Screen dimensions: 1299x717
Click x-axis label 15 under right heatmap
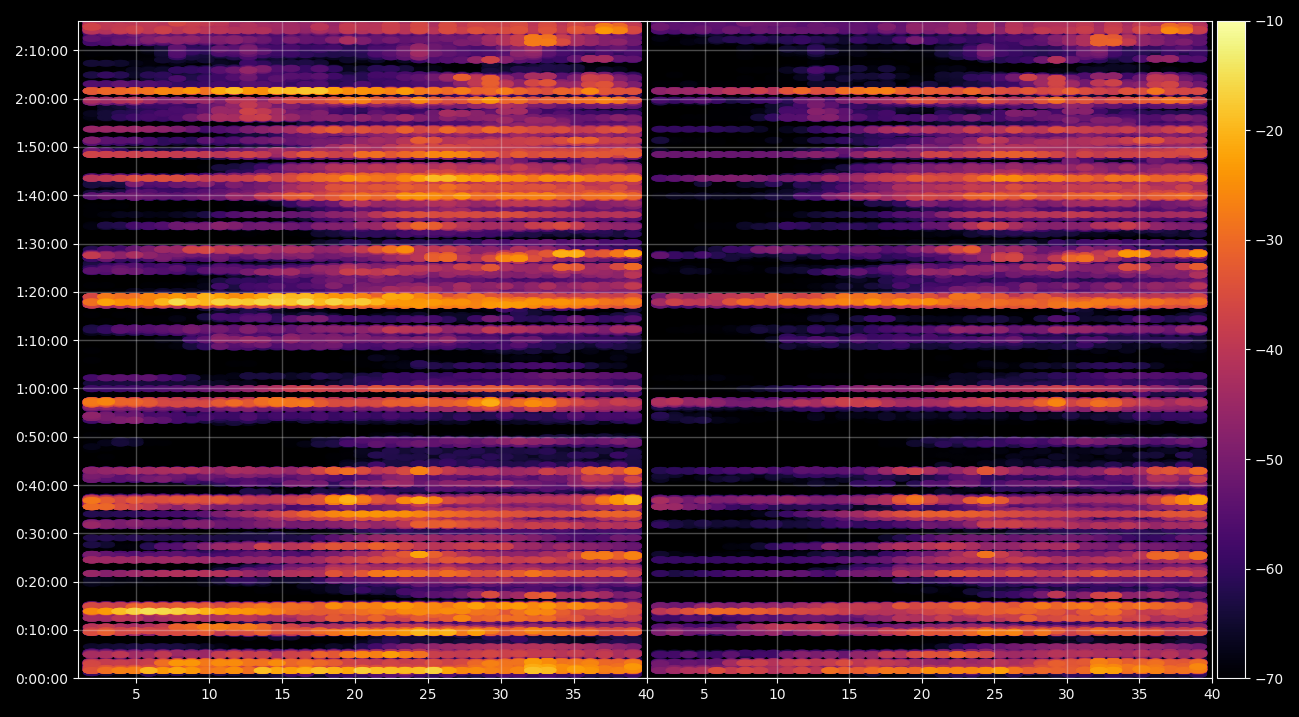point(849,696)
